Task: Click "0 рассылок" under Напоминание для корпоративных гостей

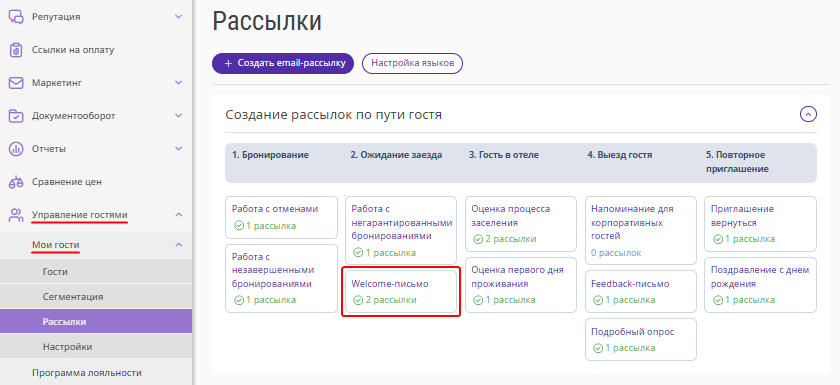Action: coord(616,253)
